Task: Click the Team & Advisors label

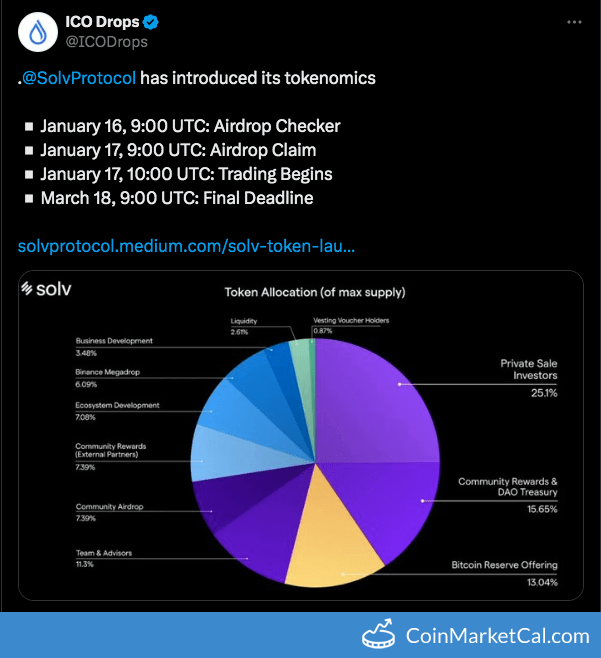Action: [x=104, y=553]
